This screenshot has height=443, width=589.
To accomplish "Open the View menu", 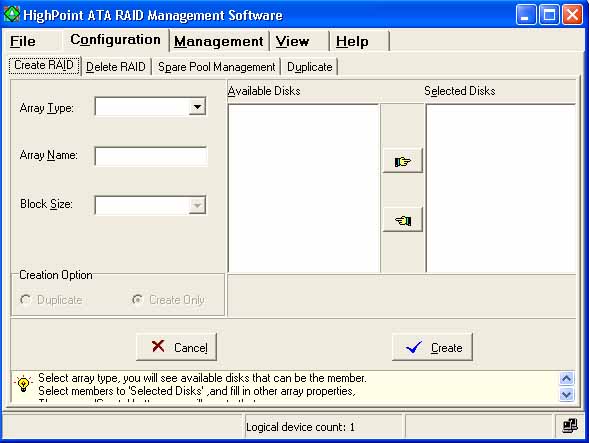I will tap(292, 41).
